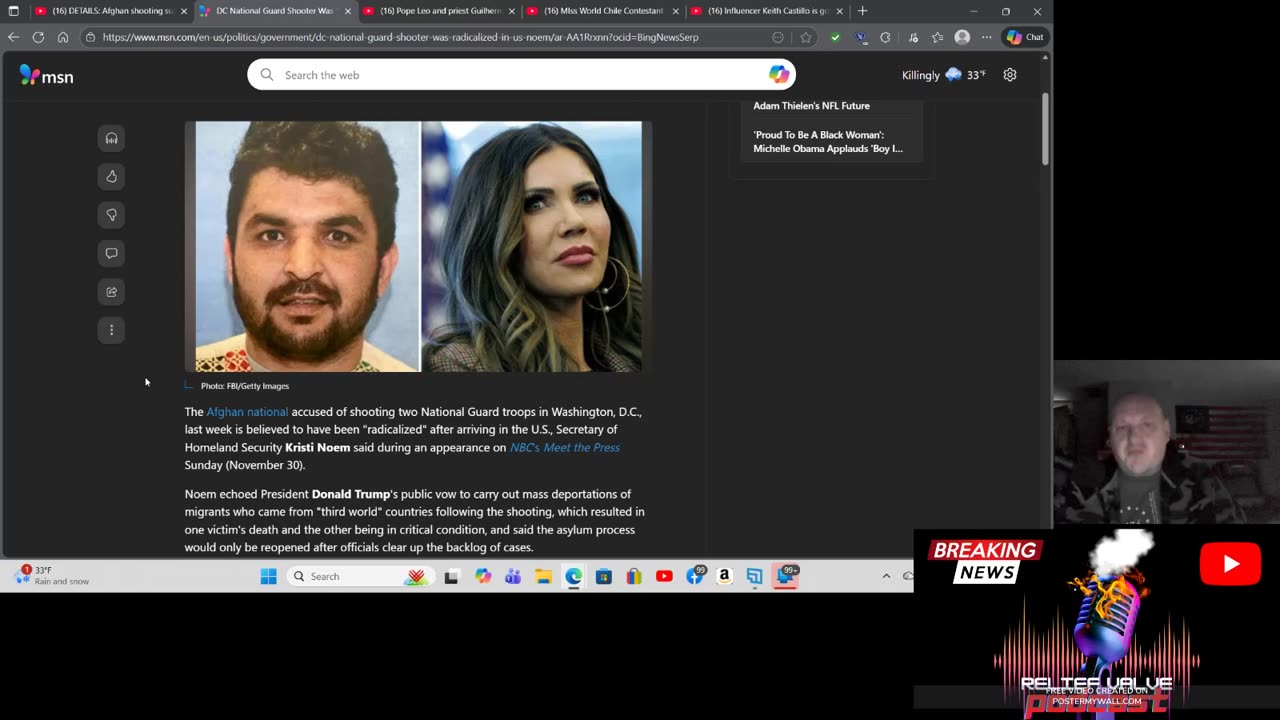Open YouTube from the taskbar
The image size is (1280, 720).
point(664,576)
